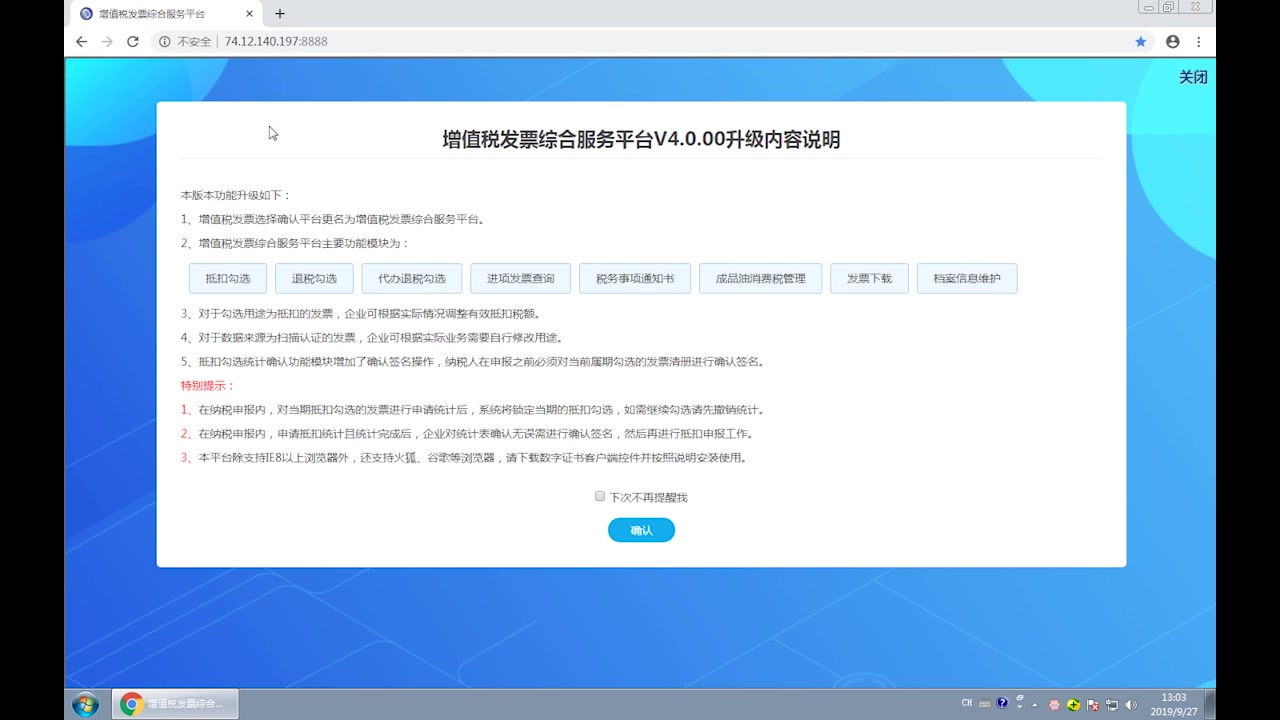The height and width of the screenshot is (720, 1280).
Task: Open language bar options small arrow
Action: click(1020, 707)
